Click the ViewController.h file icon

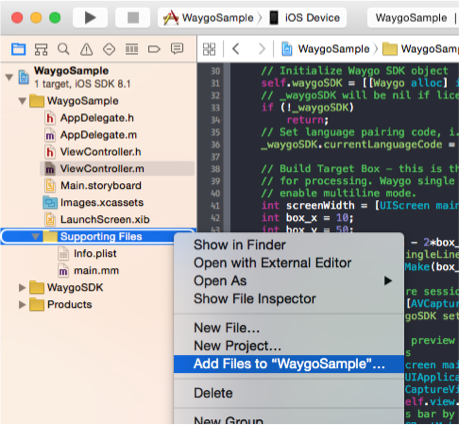pos(50,152)
